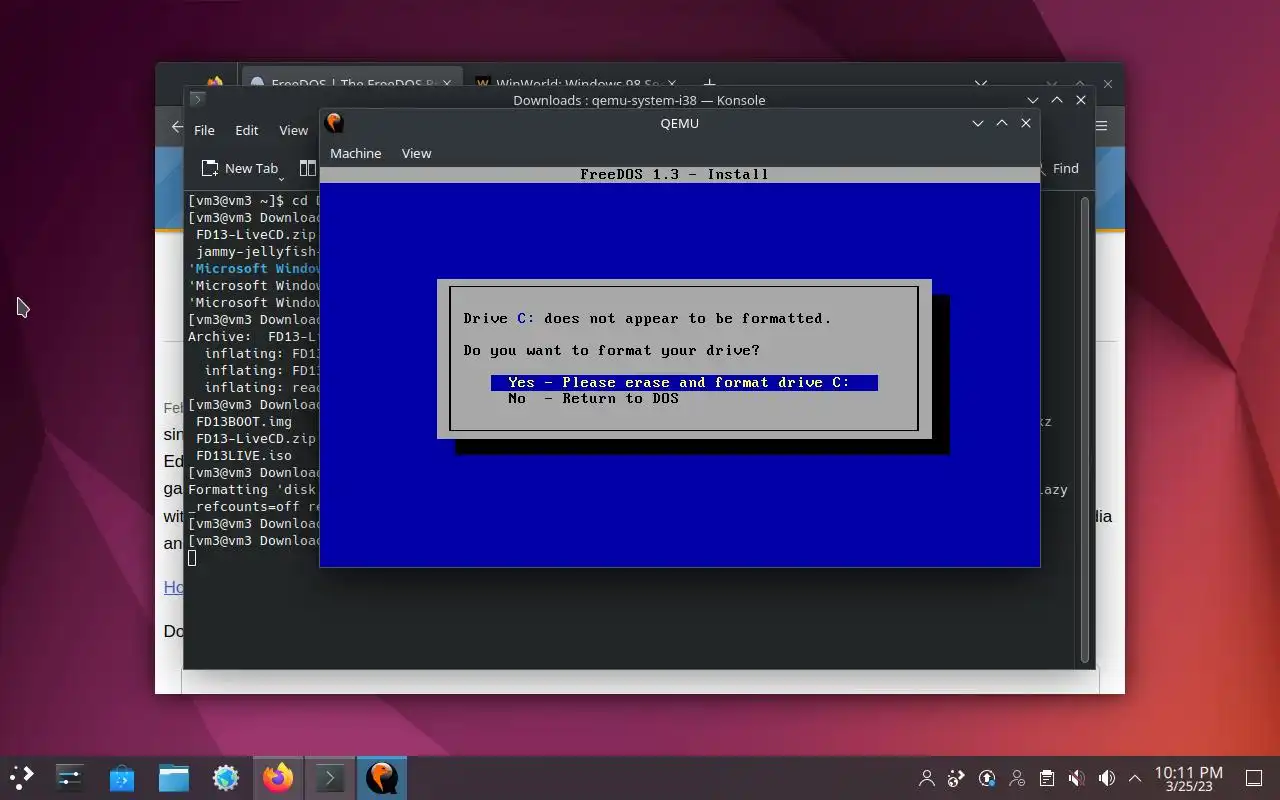Switch to Firefox from the taskbar

[278, 777]
